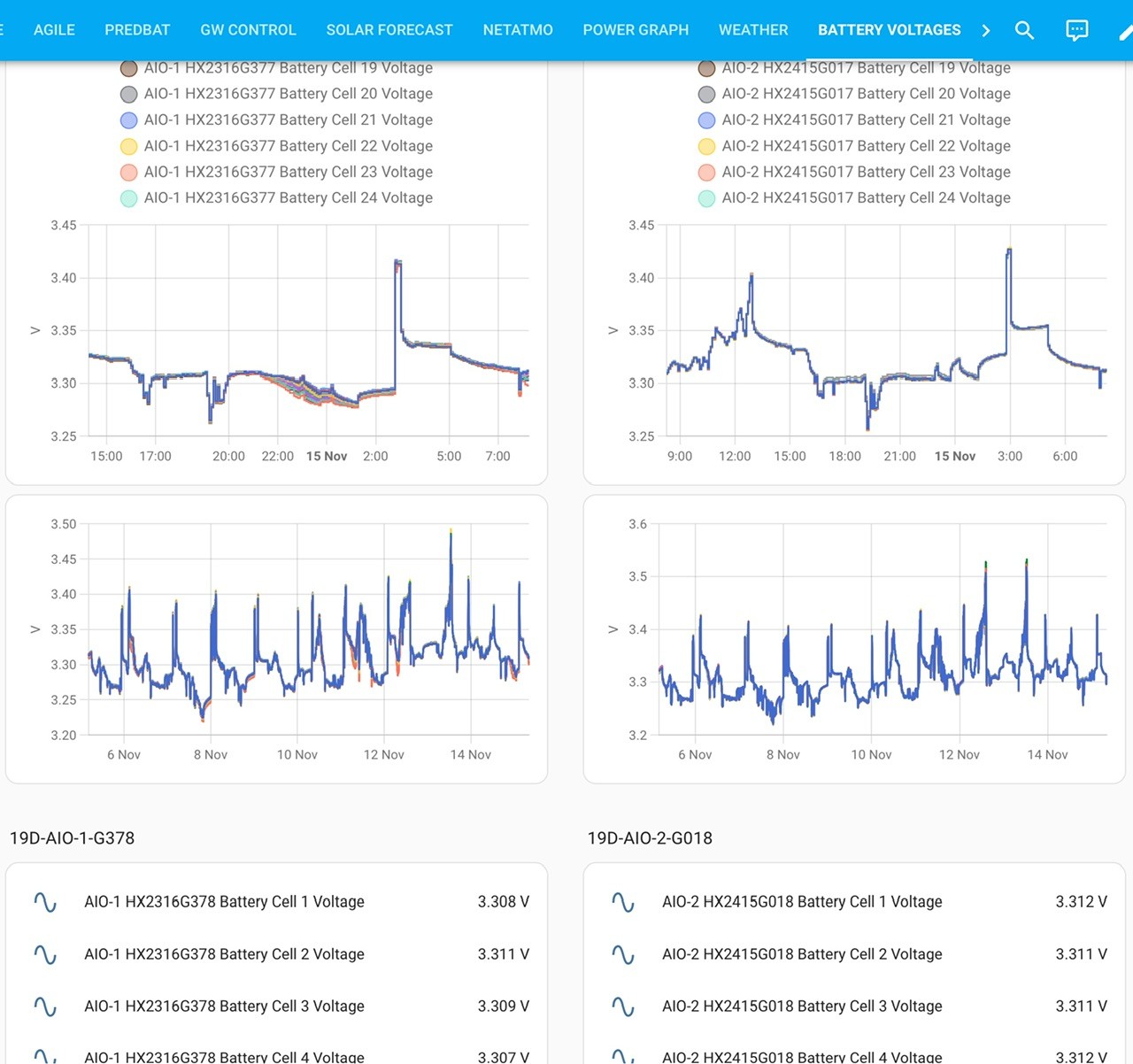Show more tabs with the right chevron
This screenshot has height=1064, width=1133.
click(986, 30)
